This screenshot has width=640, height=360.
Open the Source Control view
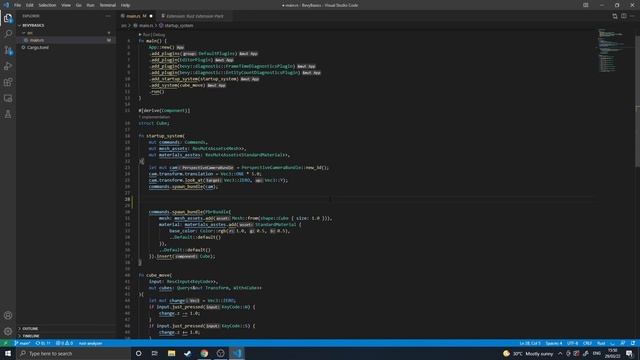pos(8,50)
